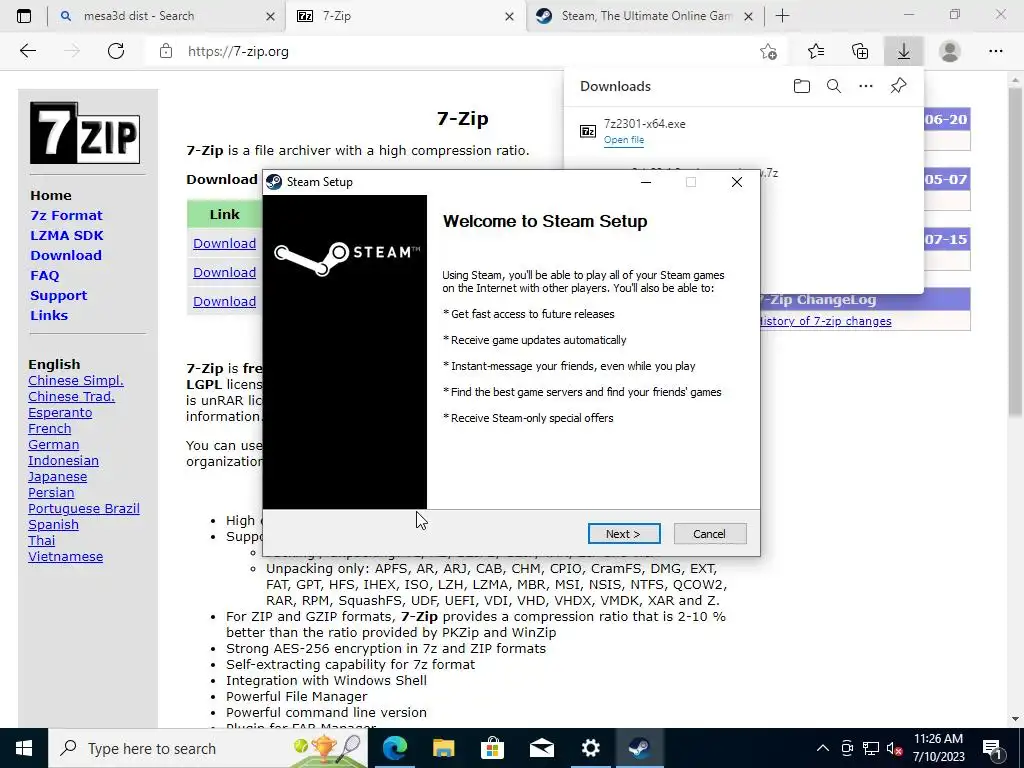This screenshot has height=768, width=1024.
Task: Open Settings gear in taskbar
Action: 590,748
